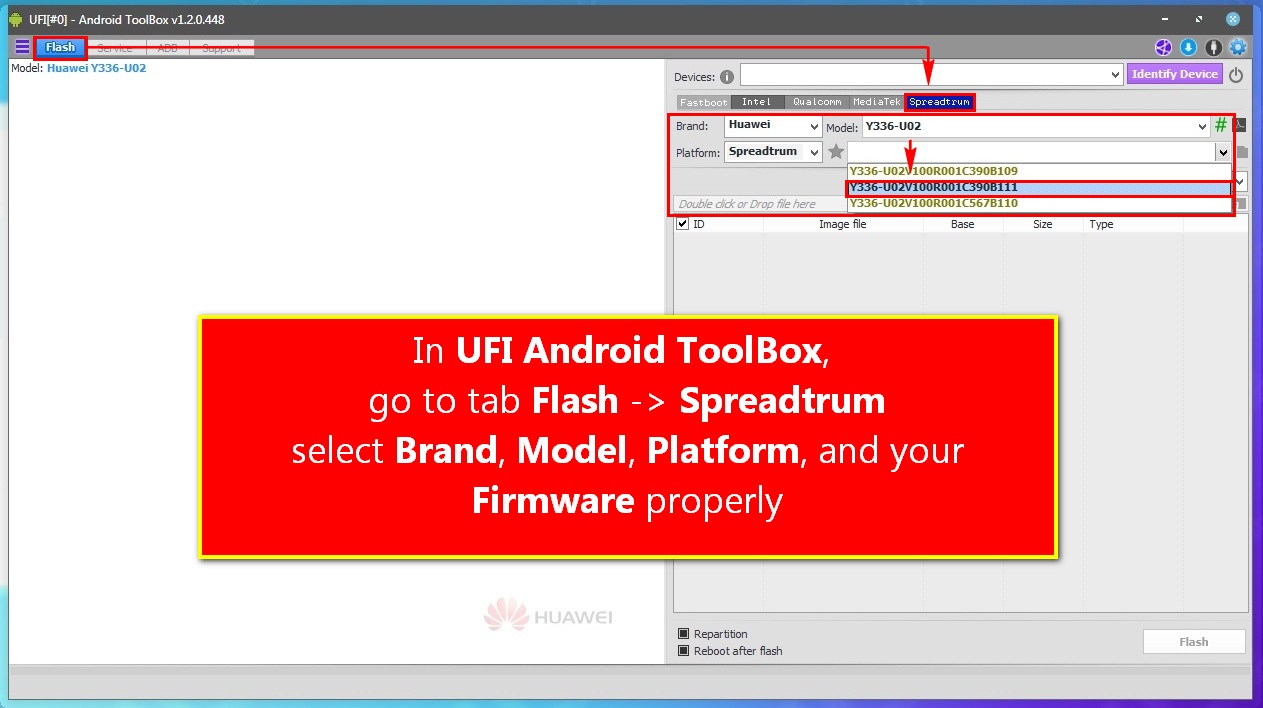Select the Spreadtrum platform tab
Image resolution: width=1263 pixels, height=708 pixels.
point(939,102)
